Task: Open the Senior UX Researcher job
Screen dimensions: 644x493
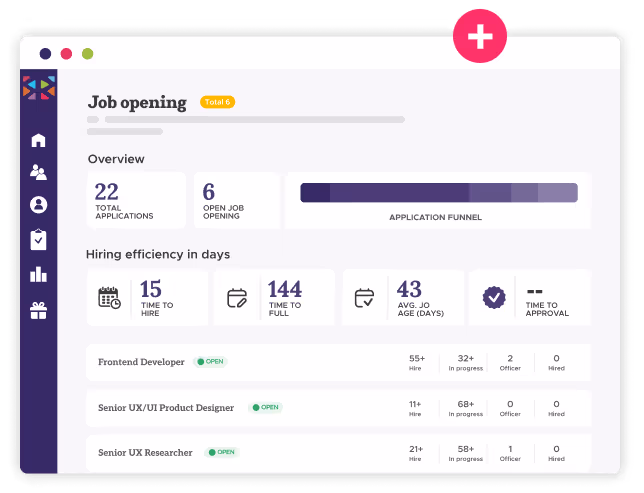Action: pyautogui.click(x=339, y=453)
